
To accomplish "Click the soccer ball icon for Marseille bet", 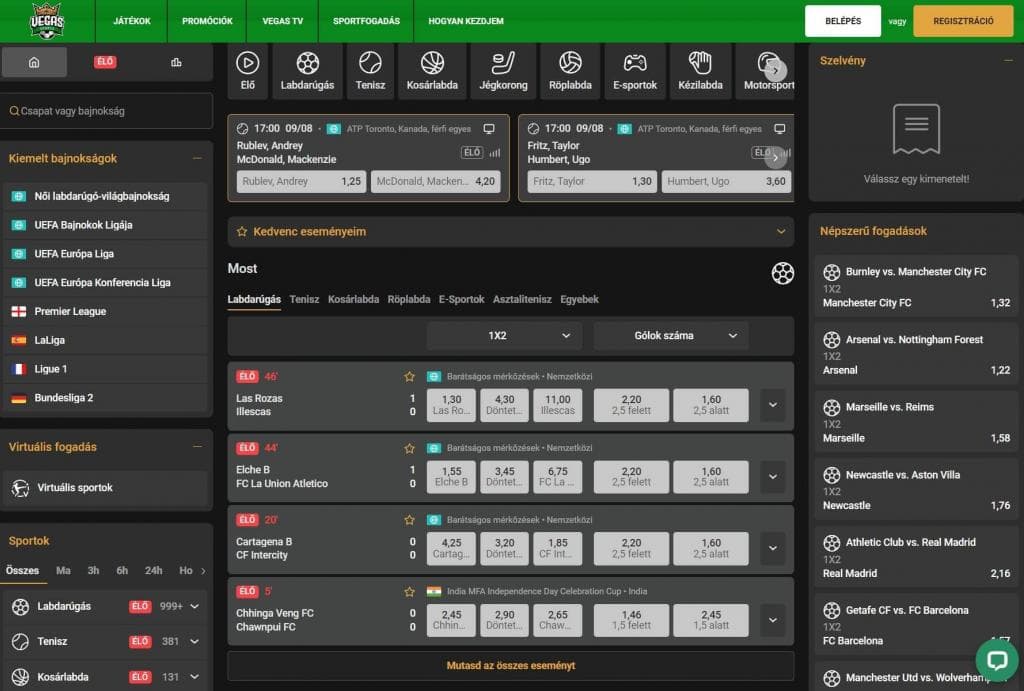I will [831, 408].
